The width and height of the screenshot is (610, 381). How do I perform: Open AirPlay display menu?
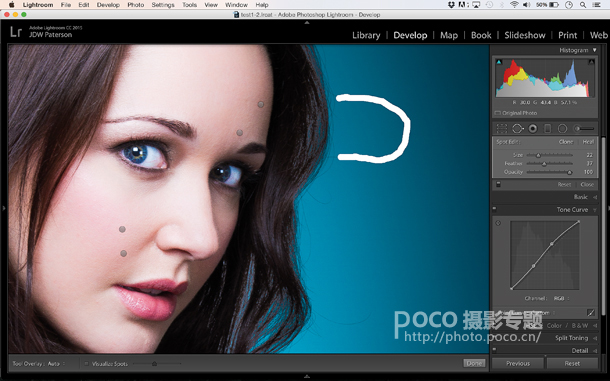pyautogui.click(x=476, y=5)
